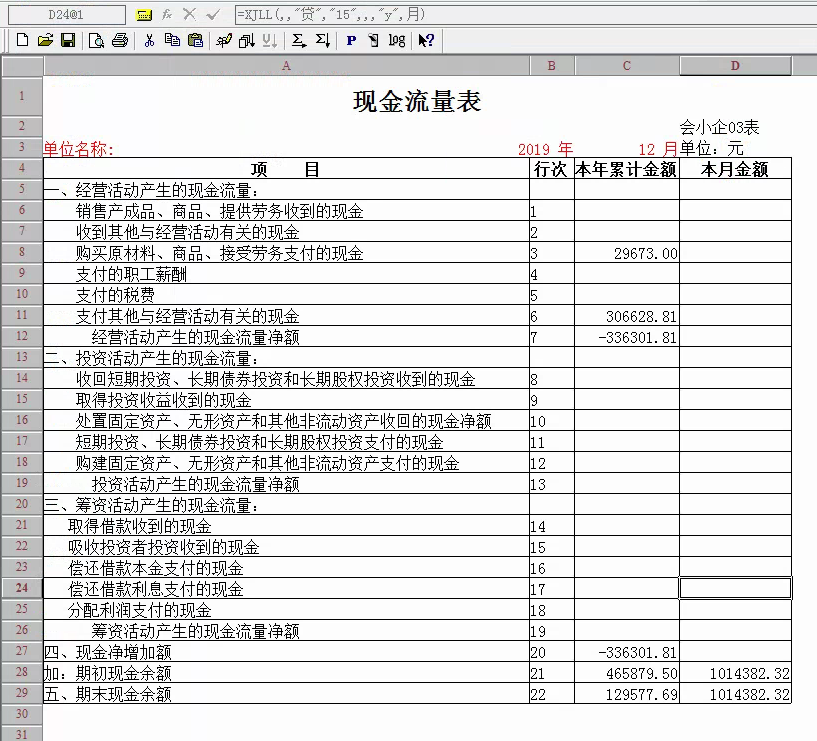Click stacked pages with down-arrow icon
Image resolution: width=817 pixels, height=741 pixels.
click(246, 40)
